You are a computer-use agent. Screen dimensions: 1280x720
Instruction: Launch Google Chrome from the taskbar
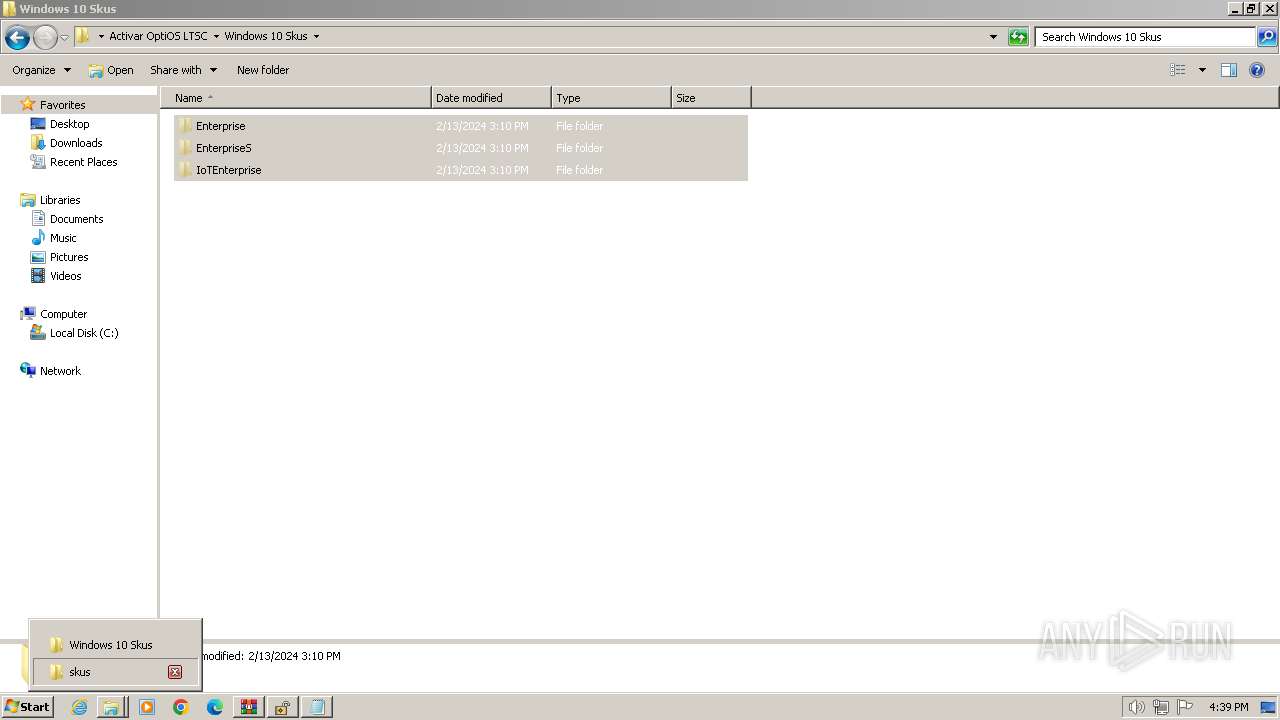(x=181, y=707)
